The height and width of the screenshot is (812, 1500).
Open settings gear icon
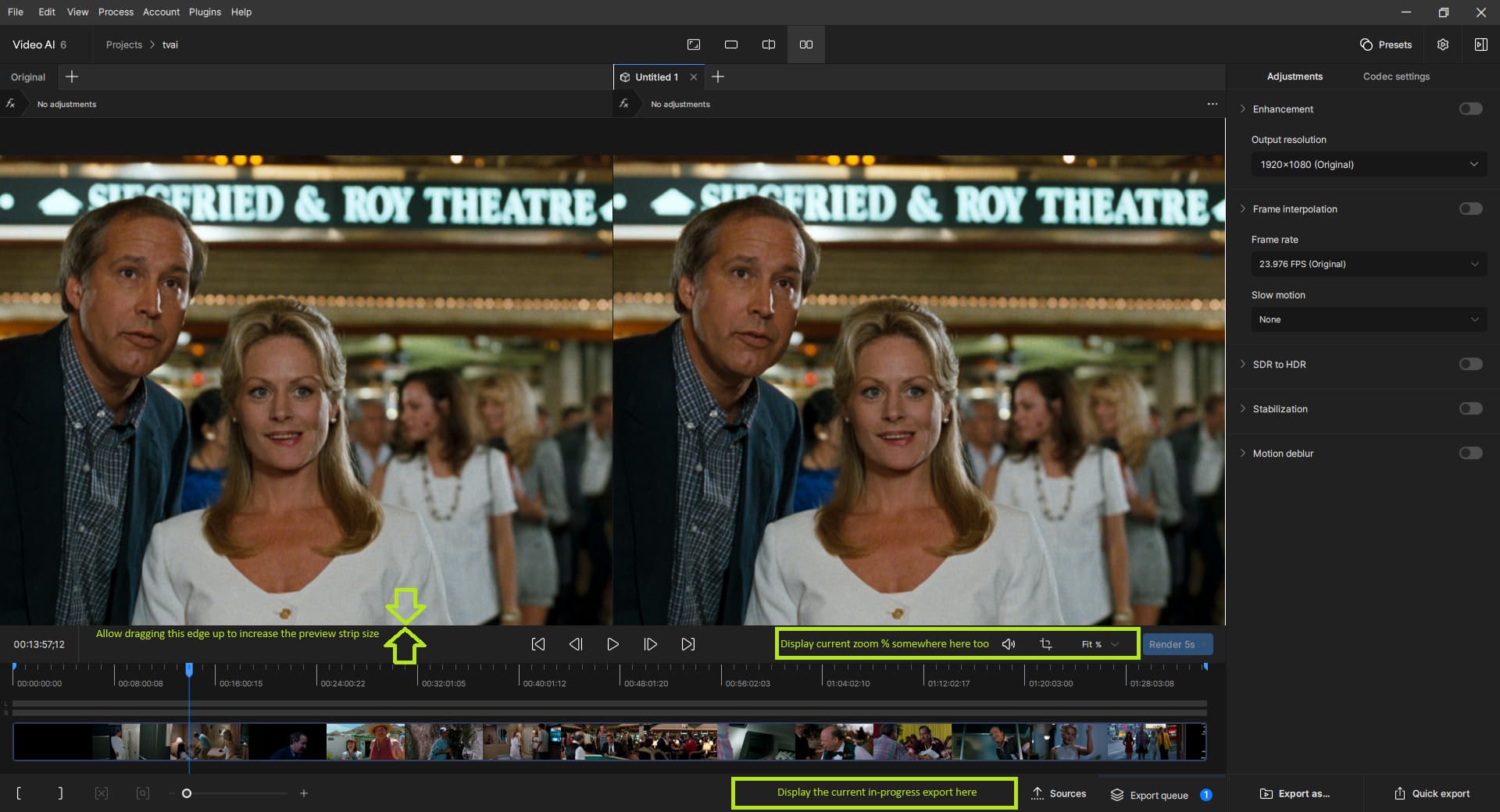coord(1443,45)
